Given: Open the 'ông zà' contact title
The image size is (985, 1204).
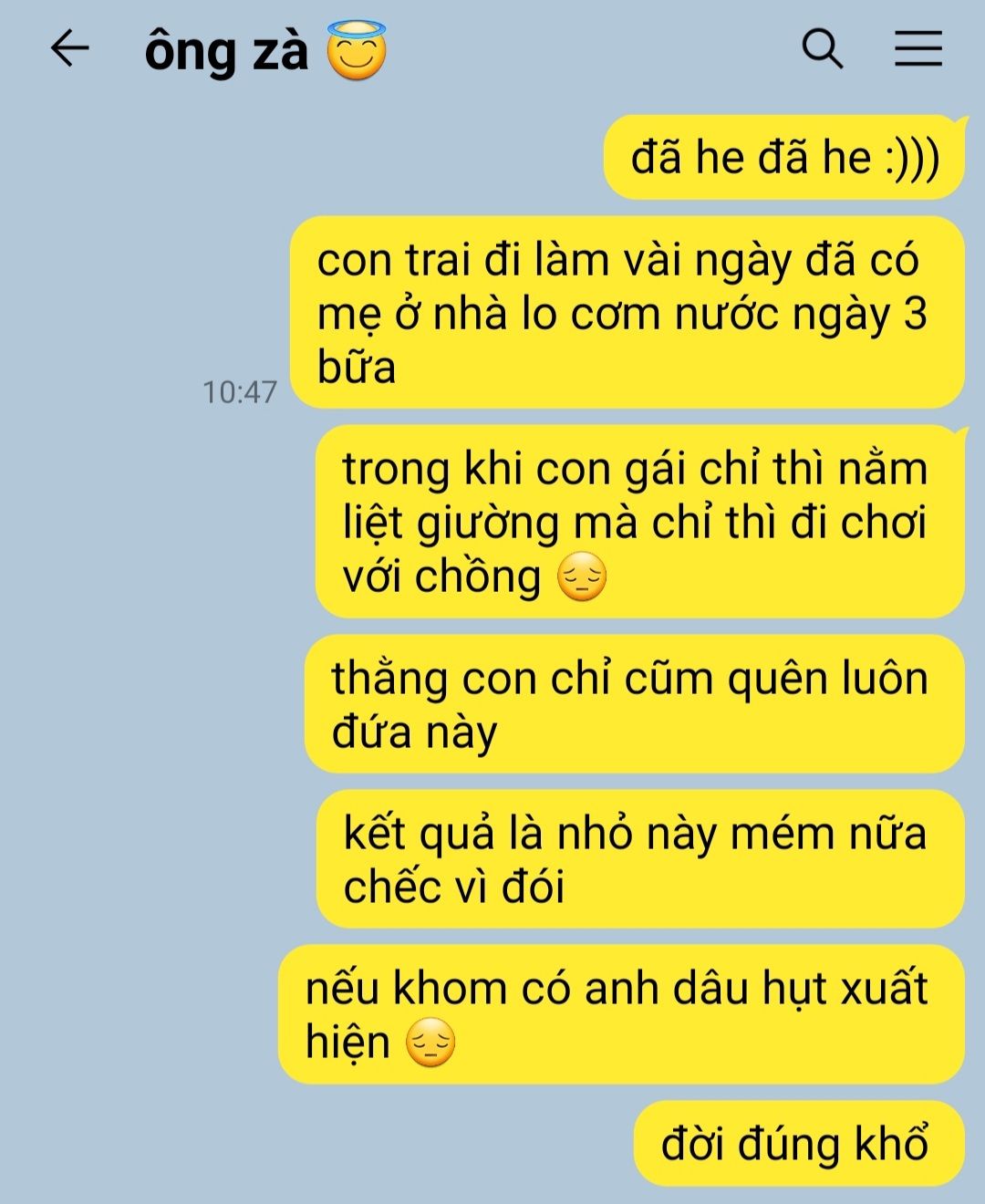Looking at the screenshot, I should (227, 51).
